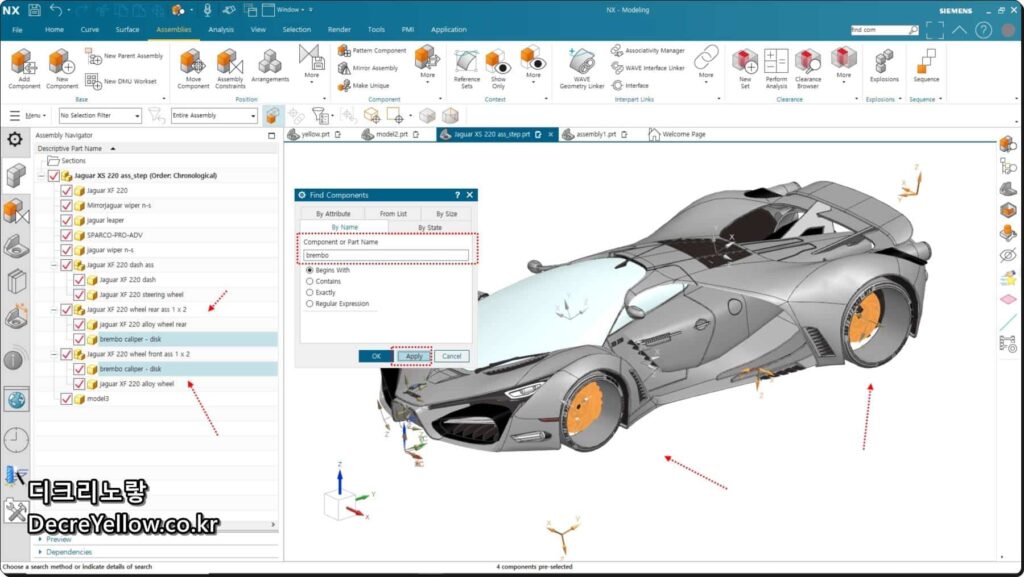This screenshot has width=1024, height=577.
Task: Collapse the Jaguar XF 220 dash ass node
Action: 54,265
